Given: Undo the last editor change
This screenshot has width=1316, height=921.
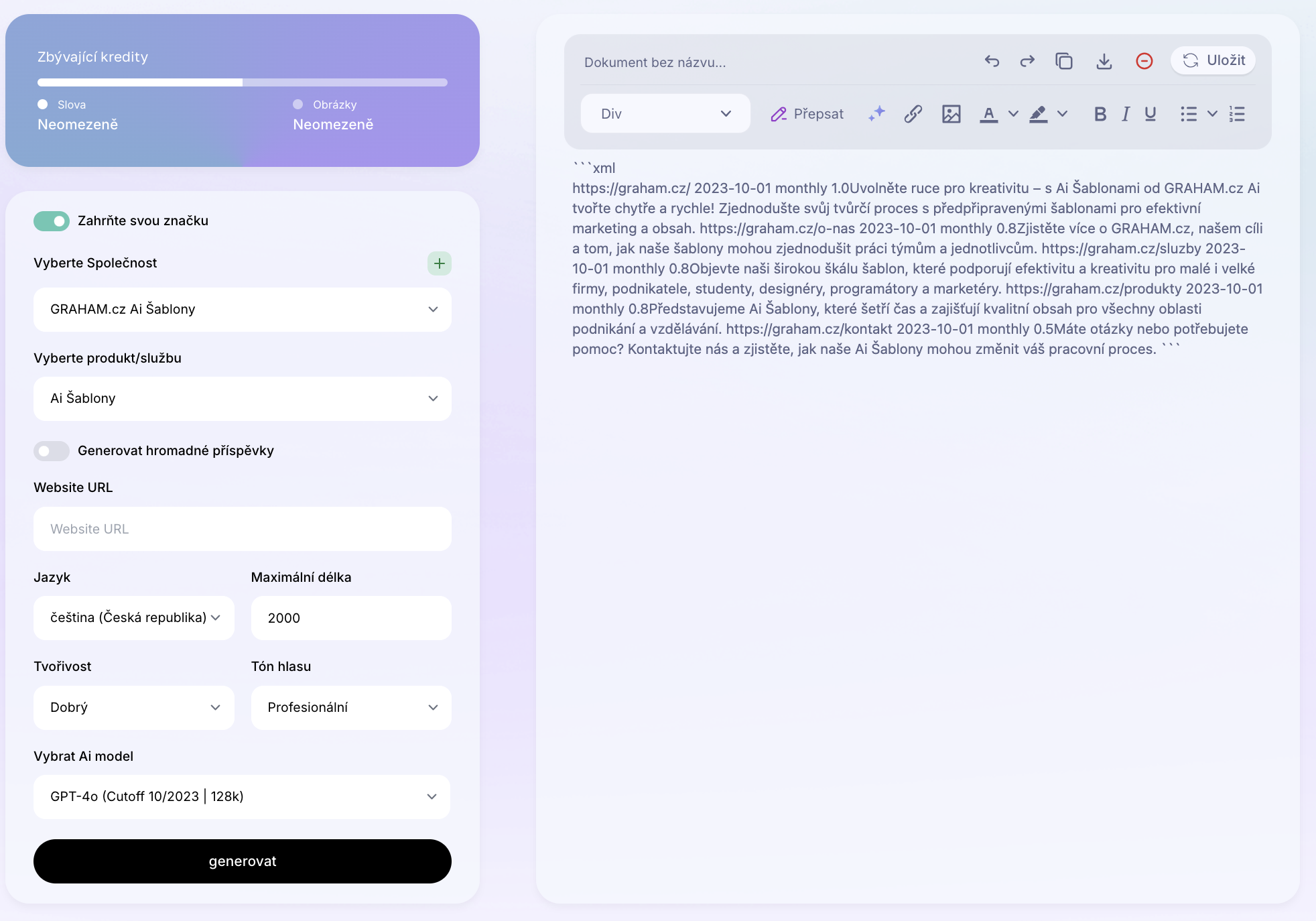Looking at the screenshot, I should click(992, 61).
